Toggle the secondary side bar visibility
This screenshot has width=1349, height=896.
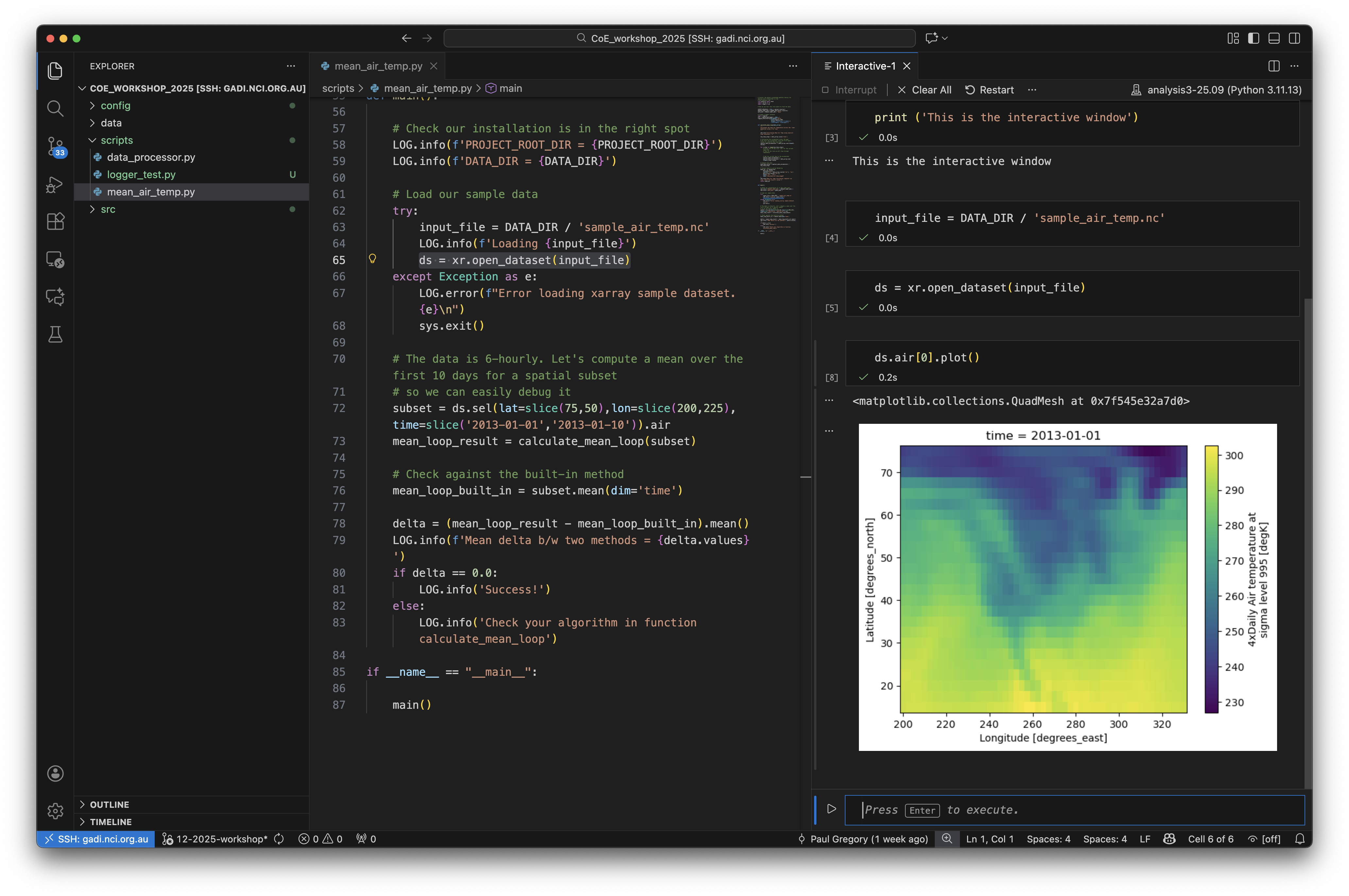1294,38
